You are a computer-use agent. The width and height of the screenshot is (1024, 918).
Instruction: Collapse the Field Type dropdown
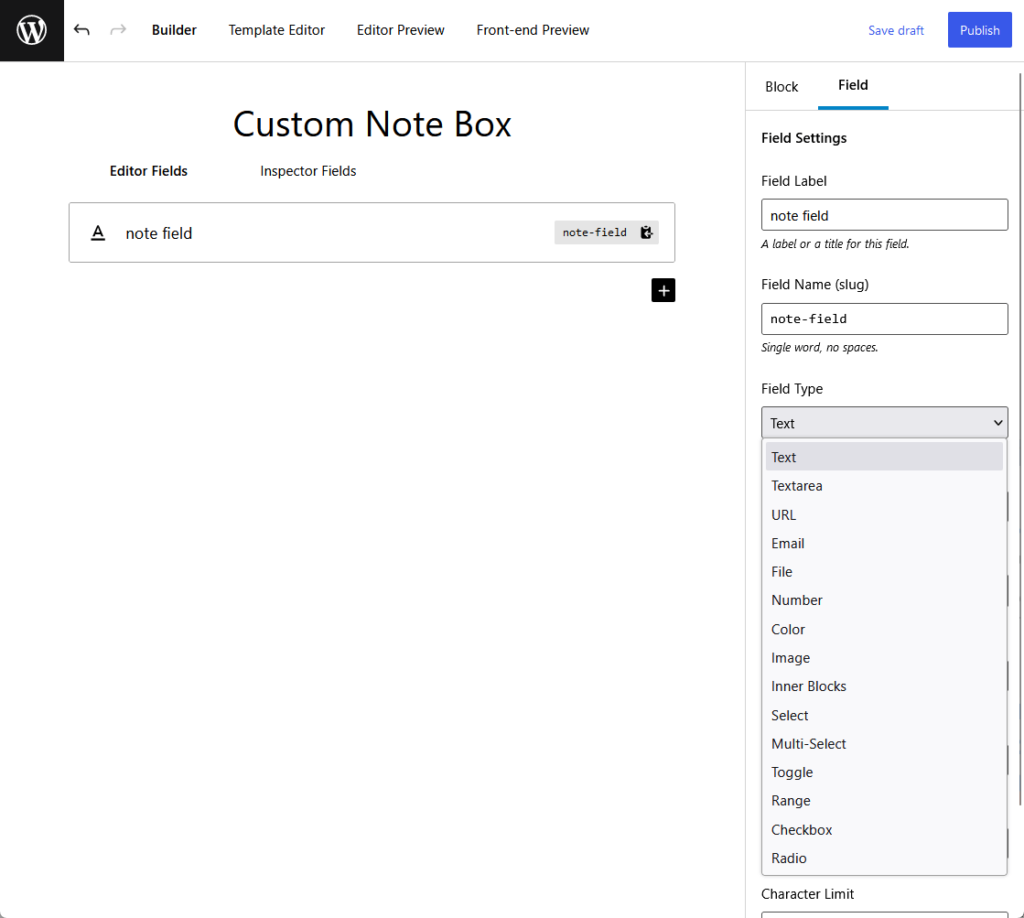884,422
